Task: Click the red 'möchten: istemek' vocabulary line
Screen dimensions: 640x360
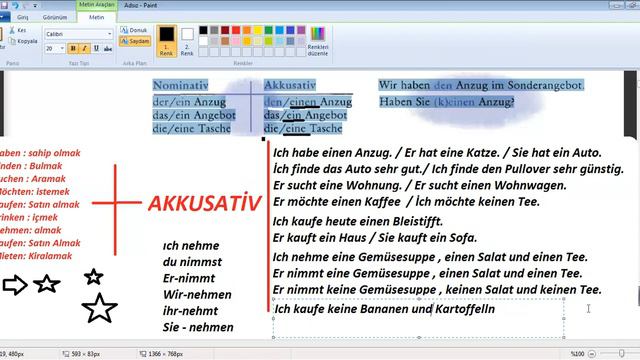Action: point(35,192)
